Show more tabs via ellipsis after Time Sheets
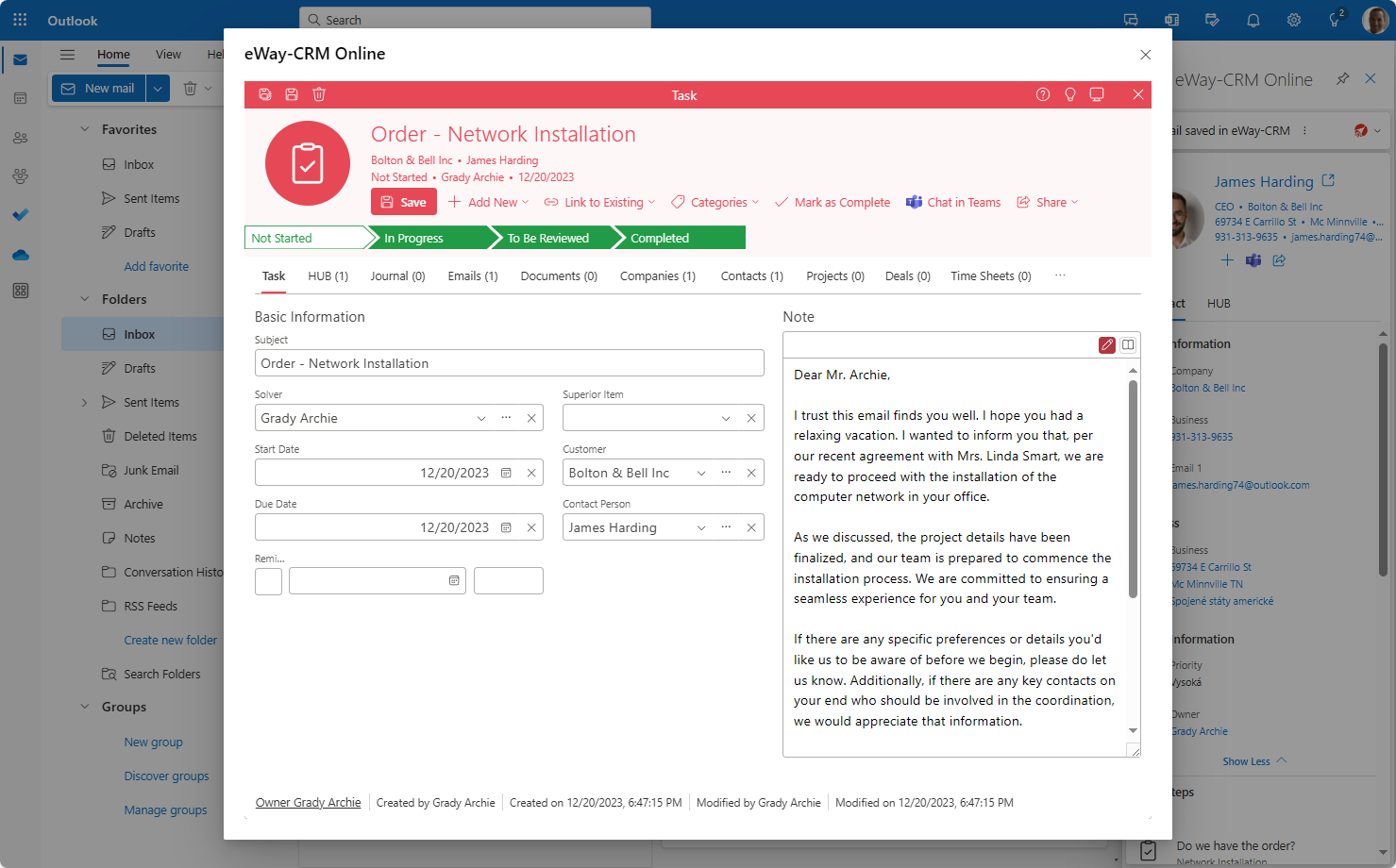The width and height of the screenshot is (1396, 868). pyautogui.click(x=1060, y=275)
